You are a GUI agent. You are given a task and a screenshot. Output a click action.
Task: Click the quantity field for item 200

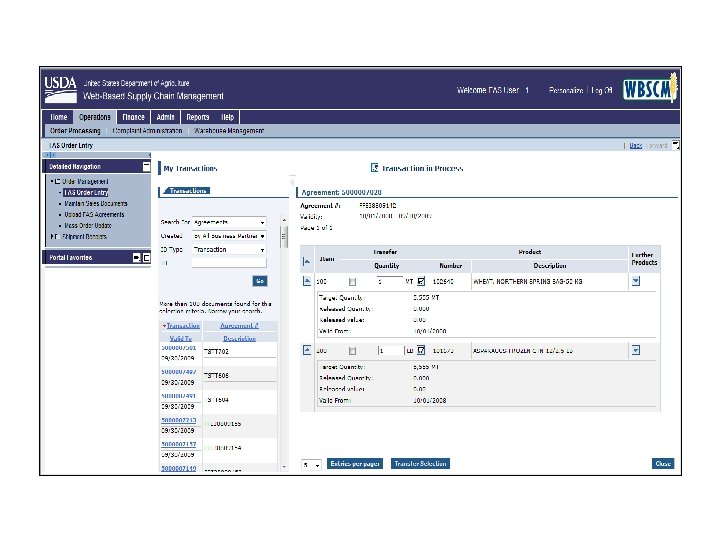[391, 351]
